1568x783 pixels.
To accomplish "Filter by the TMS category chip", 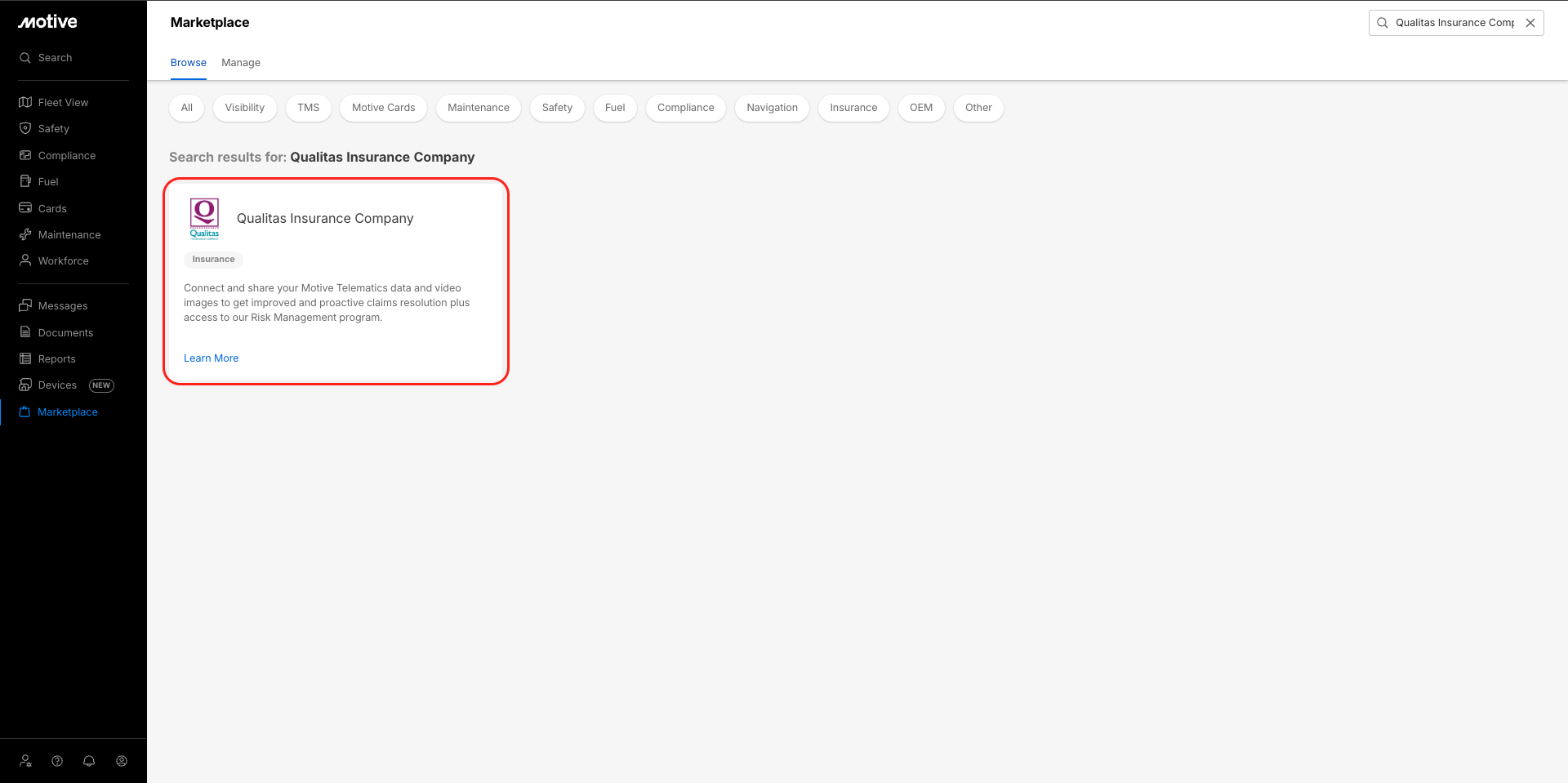I will pos(308,108).
